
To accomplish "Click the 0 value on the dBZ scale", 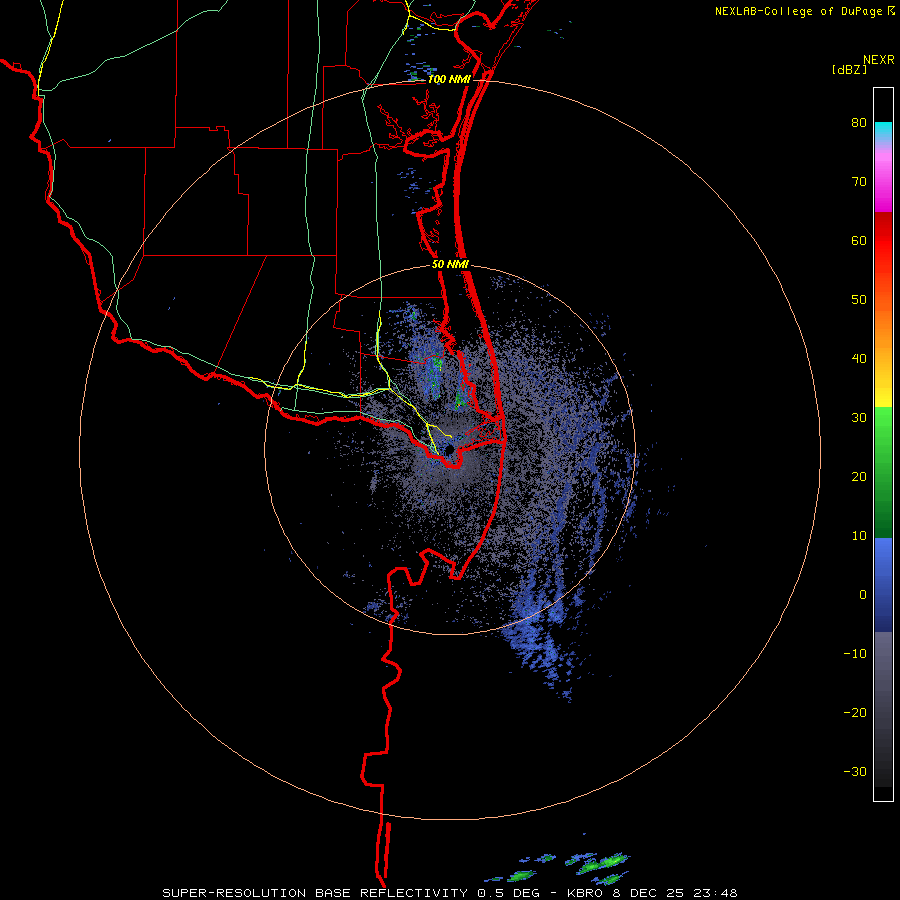I will [863, 595].
